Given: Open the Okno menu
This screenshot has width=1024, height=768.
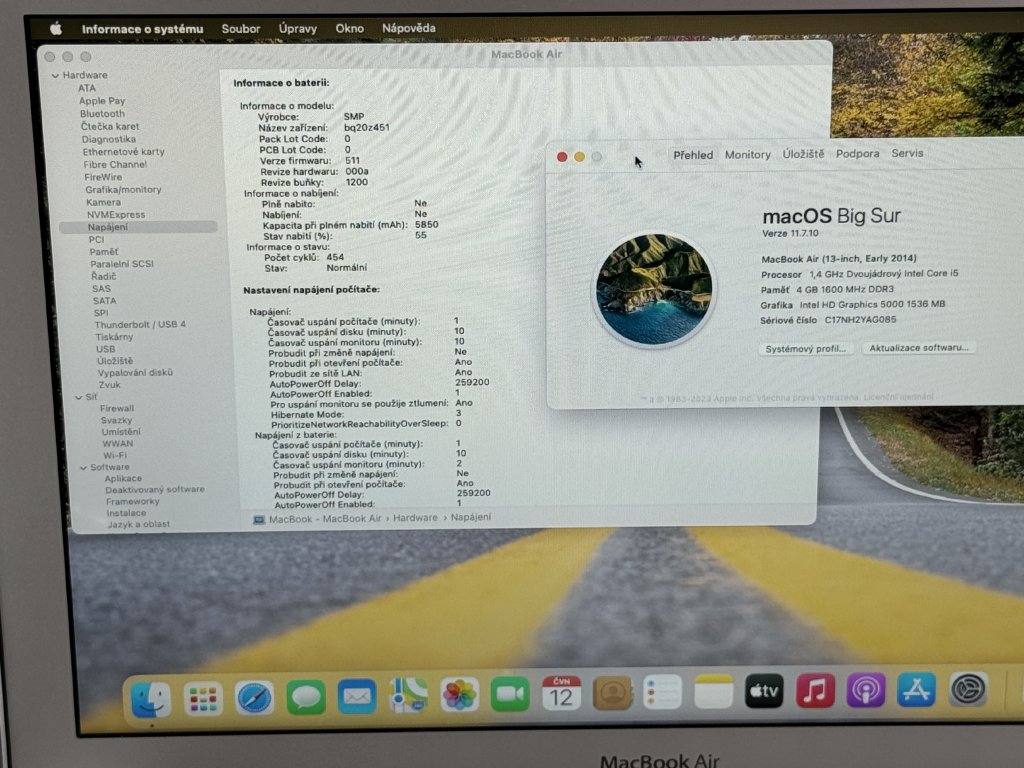Looking at the screenshot, I should click(349, 28).
